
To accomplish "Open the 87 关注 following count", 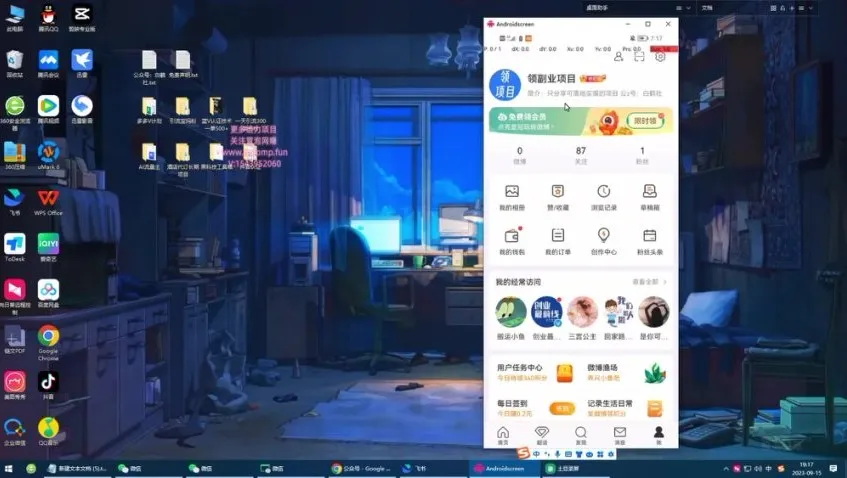I will 580,155.
